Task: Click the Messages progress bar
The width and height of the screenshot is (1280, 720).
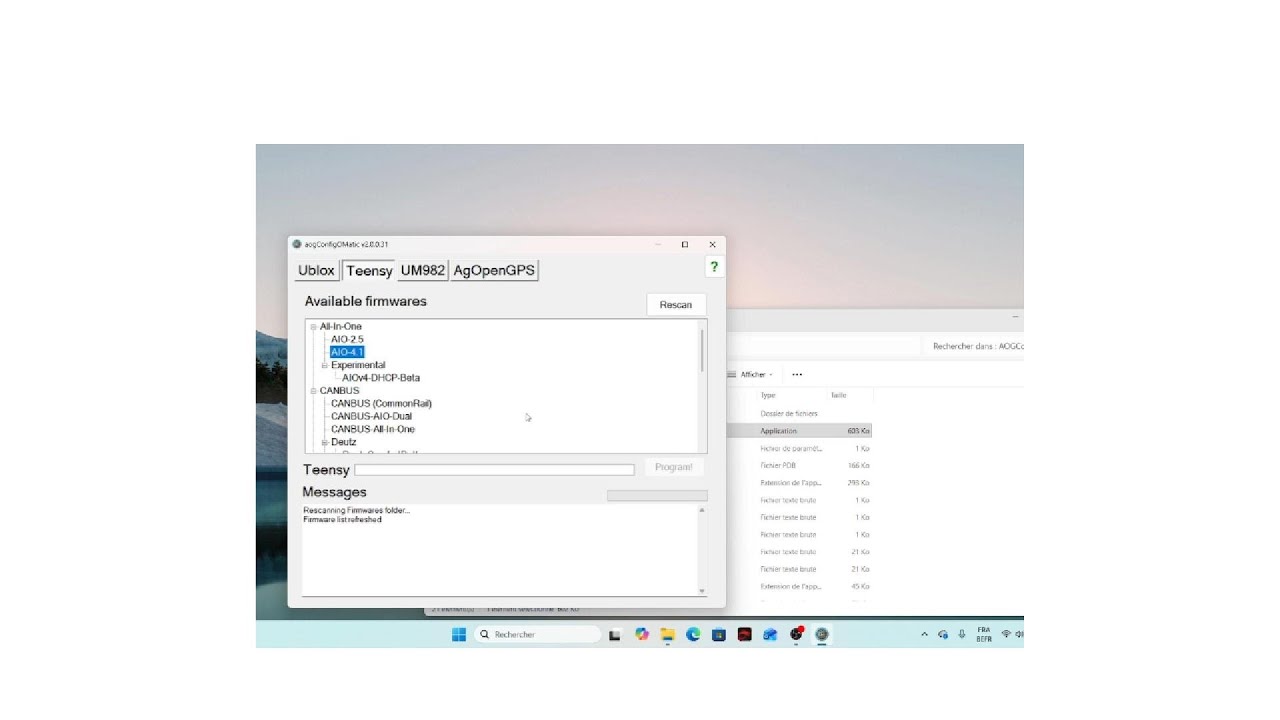Action: pyautogui.click(x=657, y=496)
